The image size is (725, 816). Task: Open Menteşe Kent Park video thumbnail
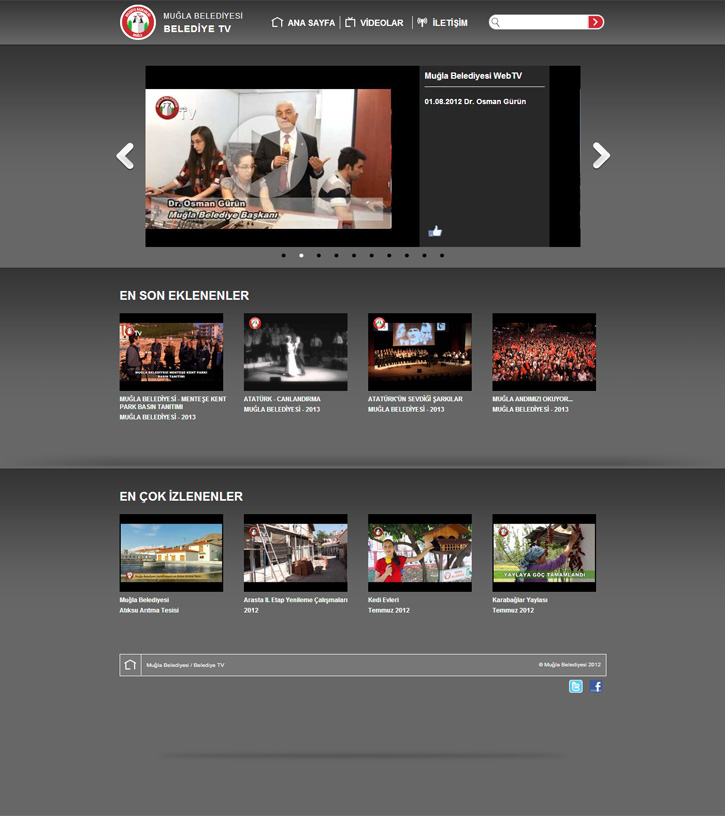(x=171, y=352)
